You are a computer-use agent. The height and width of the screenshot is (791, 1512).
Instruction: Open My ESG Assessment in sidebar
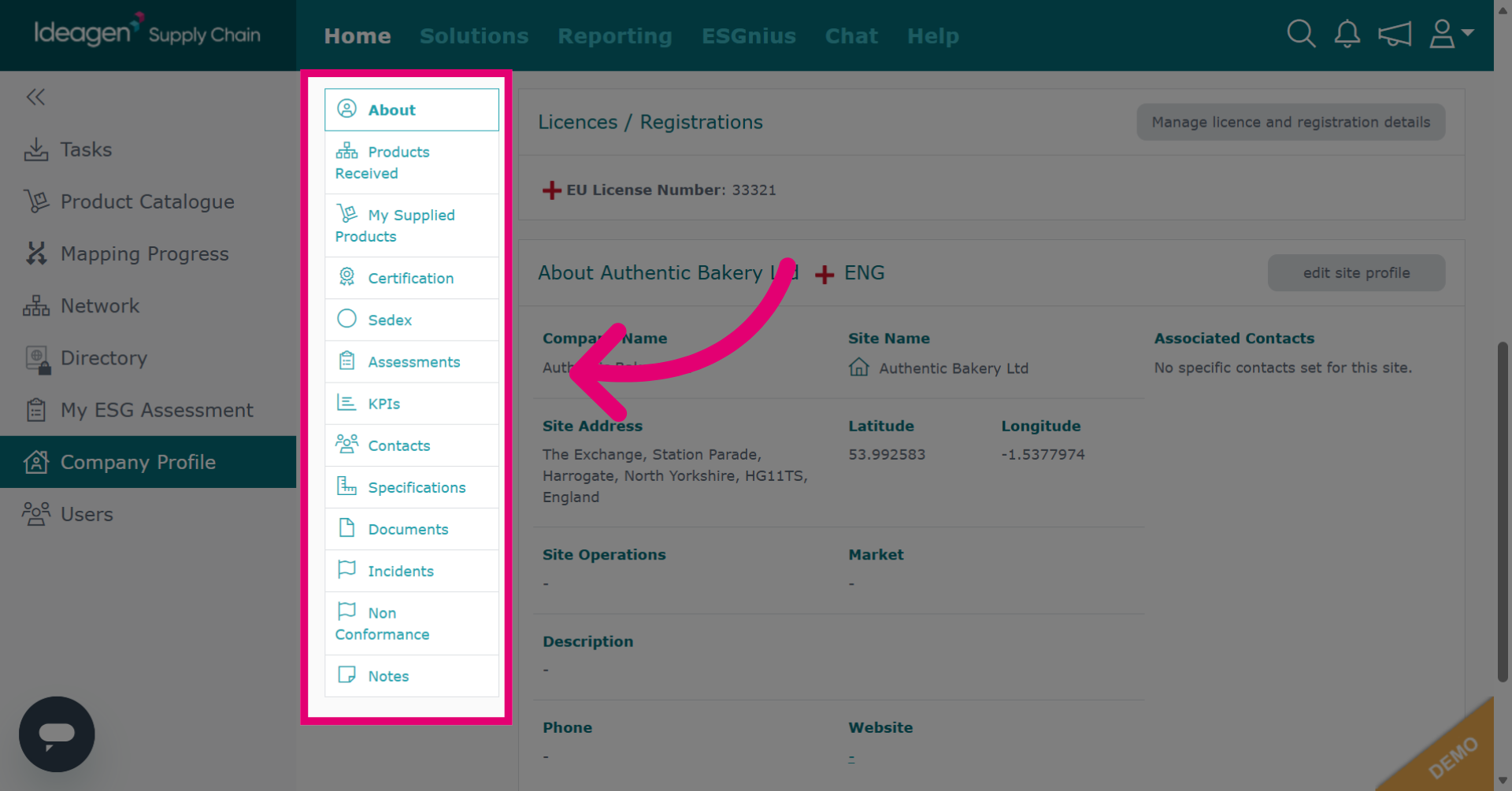148,410
